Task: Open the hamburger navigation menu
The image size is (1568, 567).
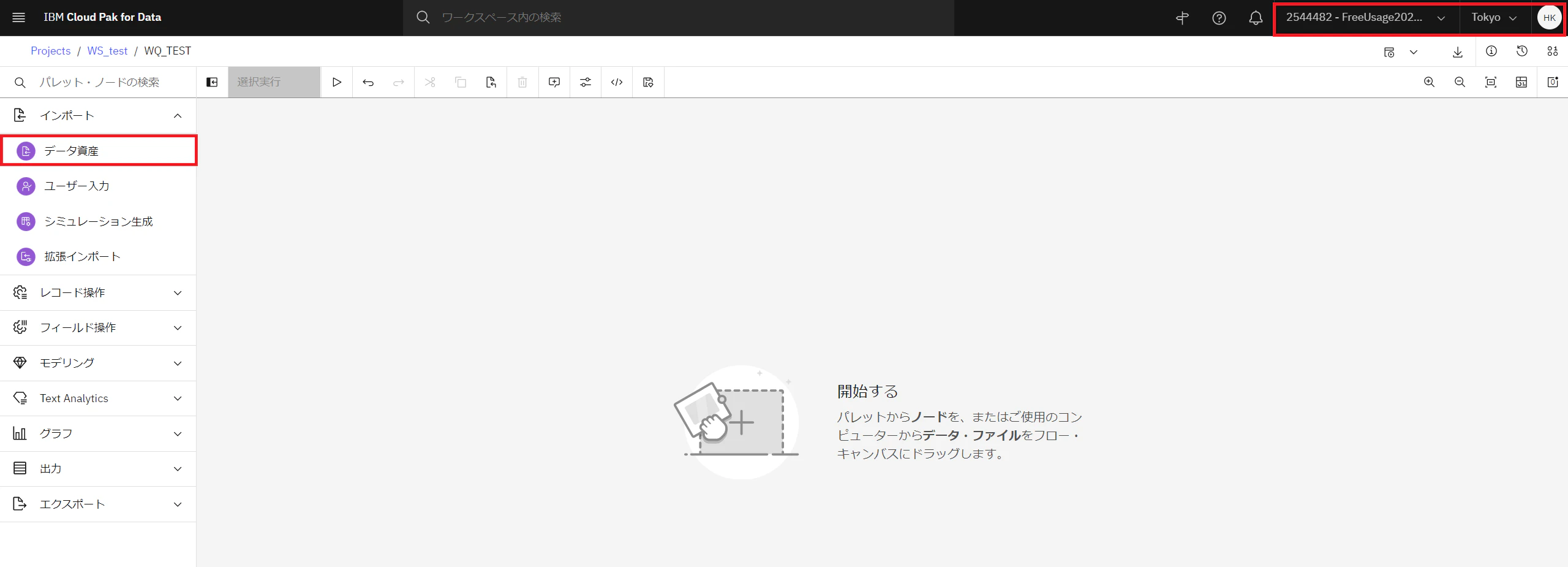Action: [x=19, y=17]
